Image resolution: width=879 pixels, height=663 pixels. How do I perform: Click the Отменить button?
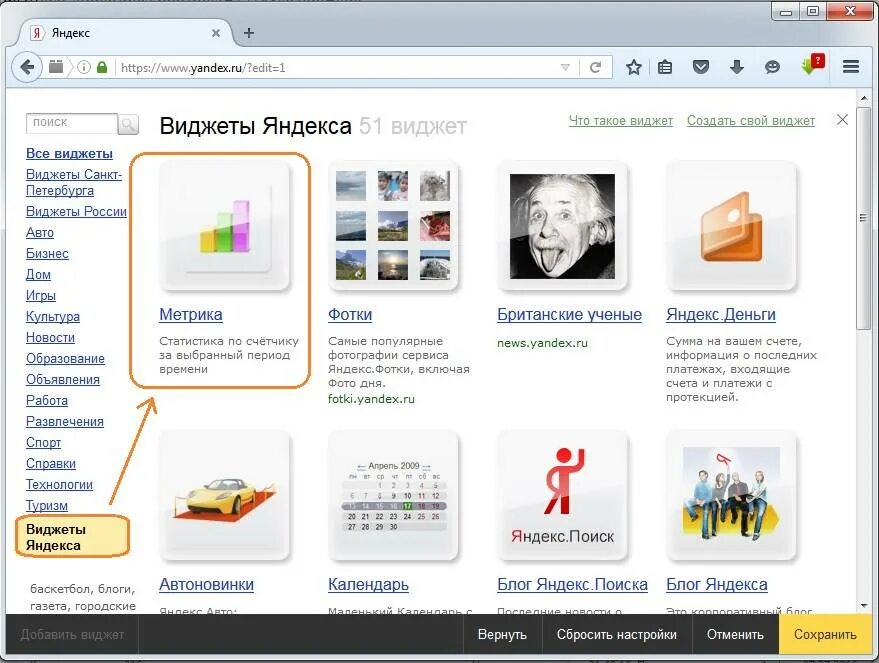click(x=735, y=634)
